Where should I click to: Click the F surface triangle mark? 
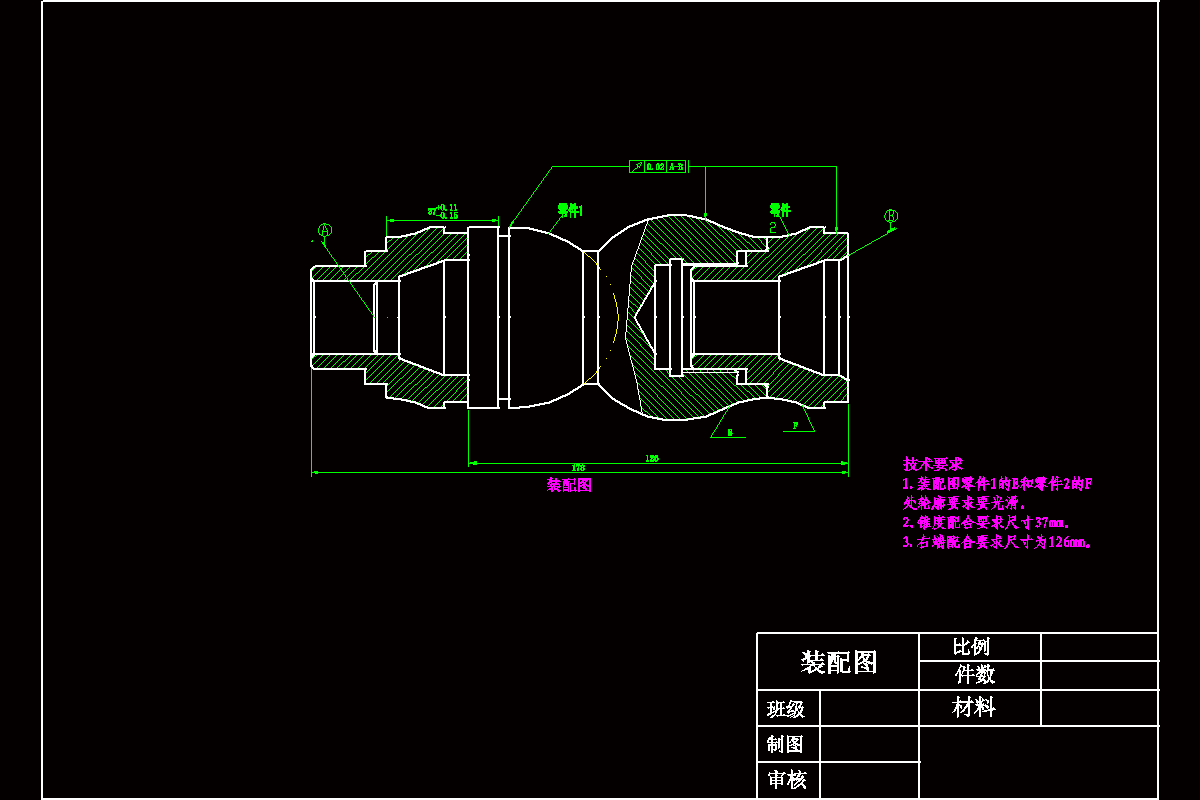click(x=797, y=420)
